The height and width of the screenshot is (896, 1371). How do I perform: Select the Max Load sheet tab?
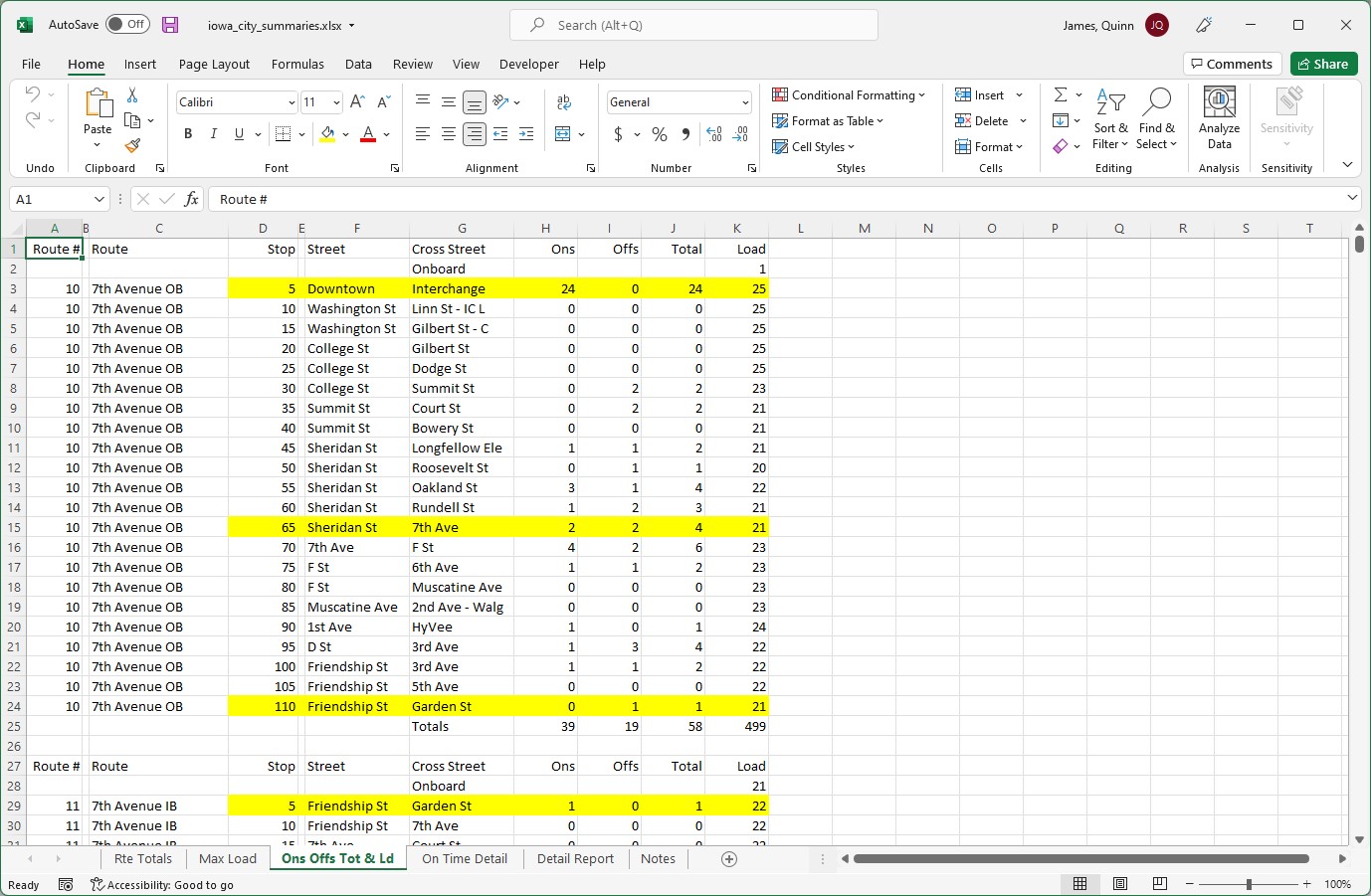tap(227, 858)
